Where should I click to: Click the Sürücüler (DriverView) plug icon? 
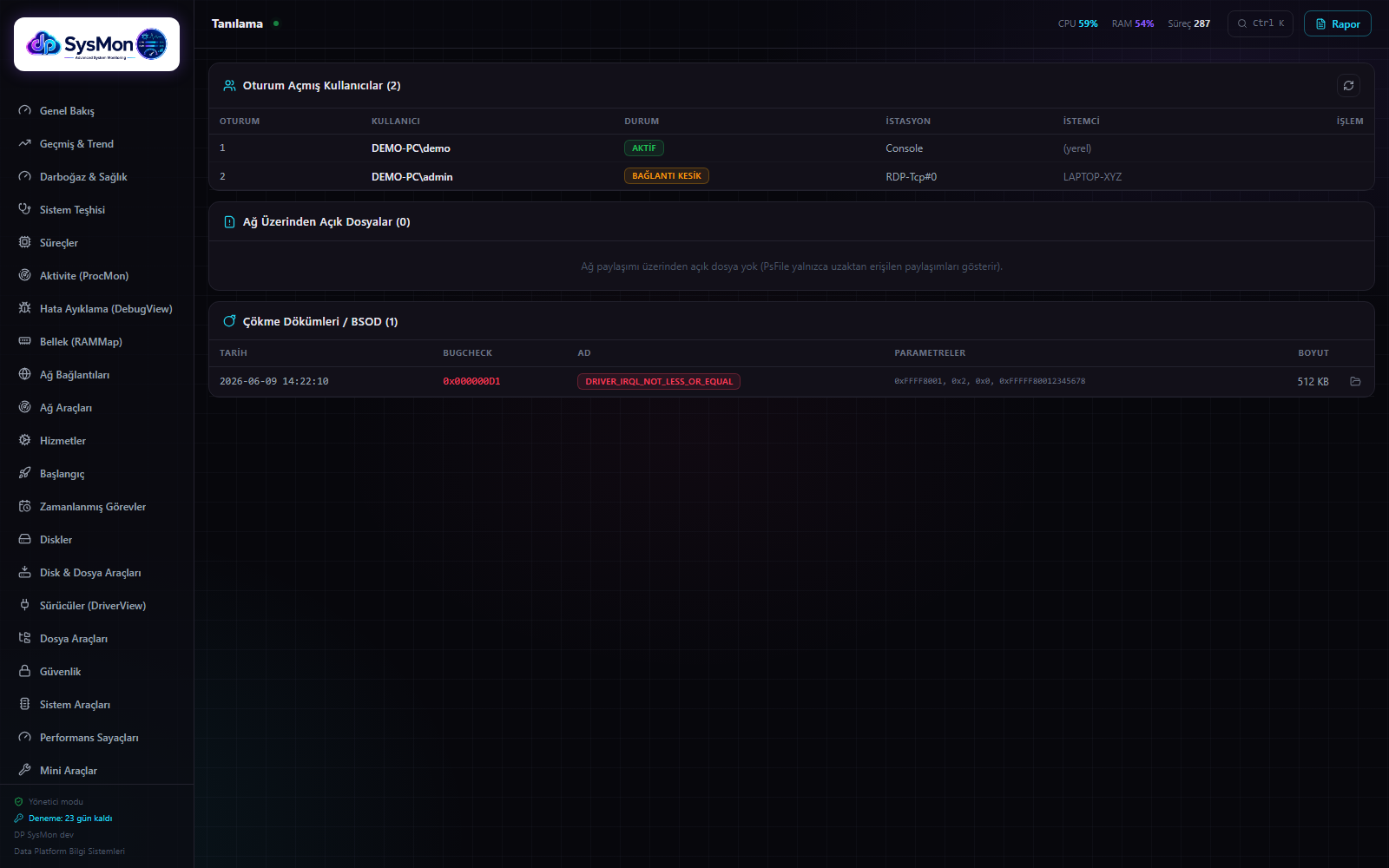pos(24,605)
